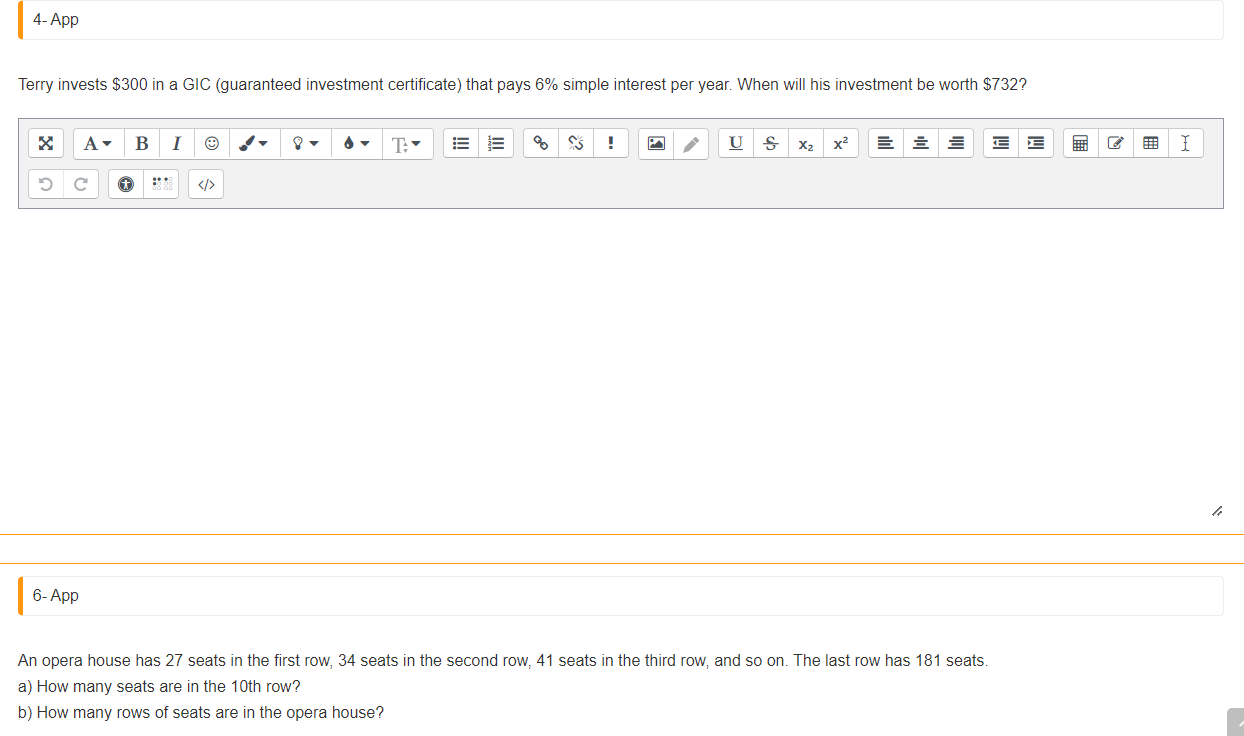Toggle underline formatting
The image size is (1244, 736).
pos(735,144)
